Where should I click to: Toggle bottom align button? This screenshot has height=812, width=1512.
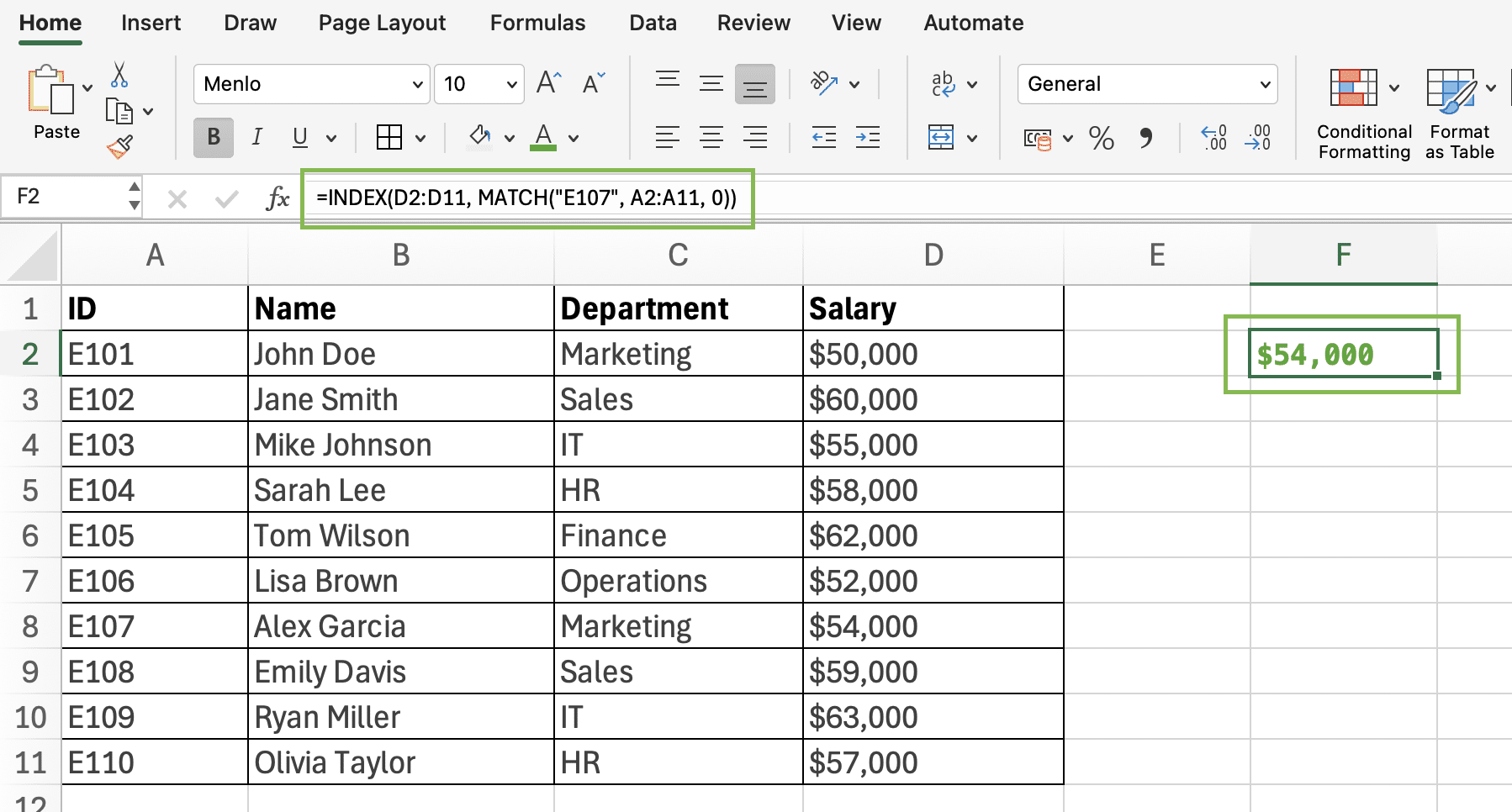point(755,84)
